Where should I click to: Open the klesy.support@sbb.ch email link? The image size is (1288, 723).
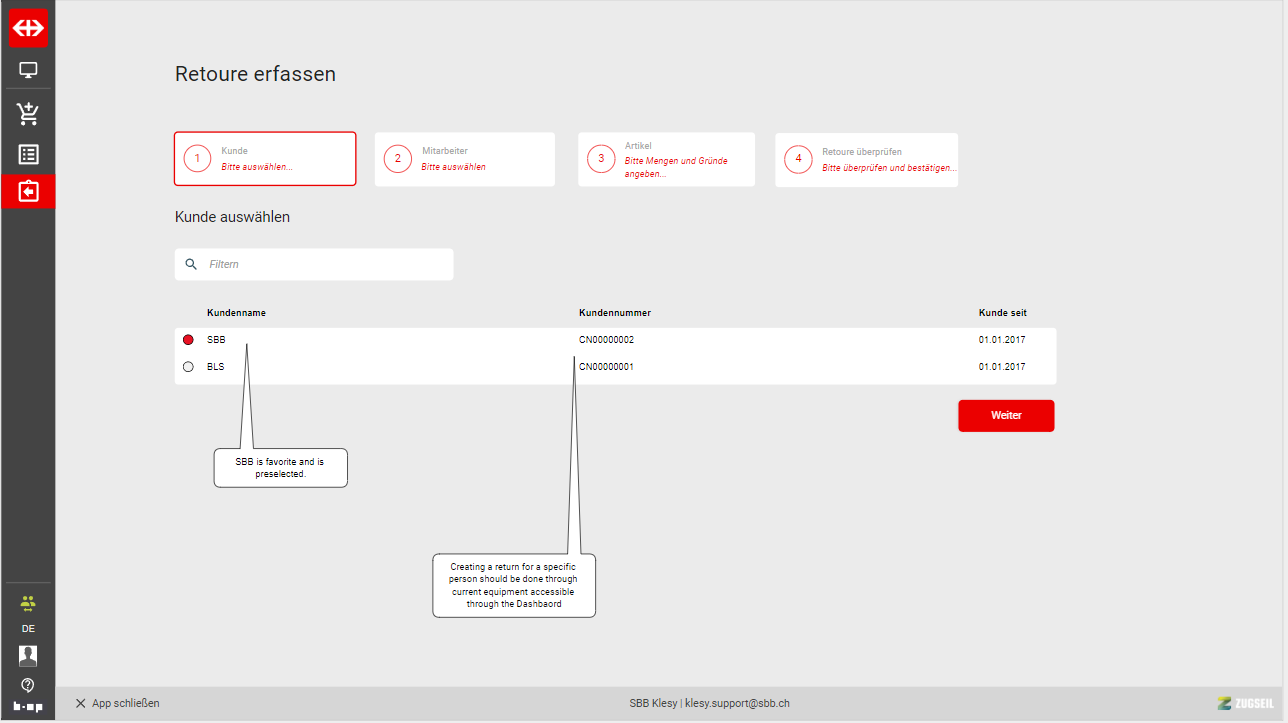[737, 703]
